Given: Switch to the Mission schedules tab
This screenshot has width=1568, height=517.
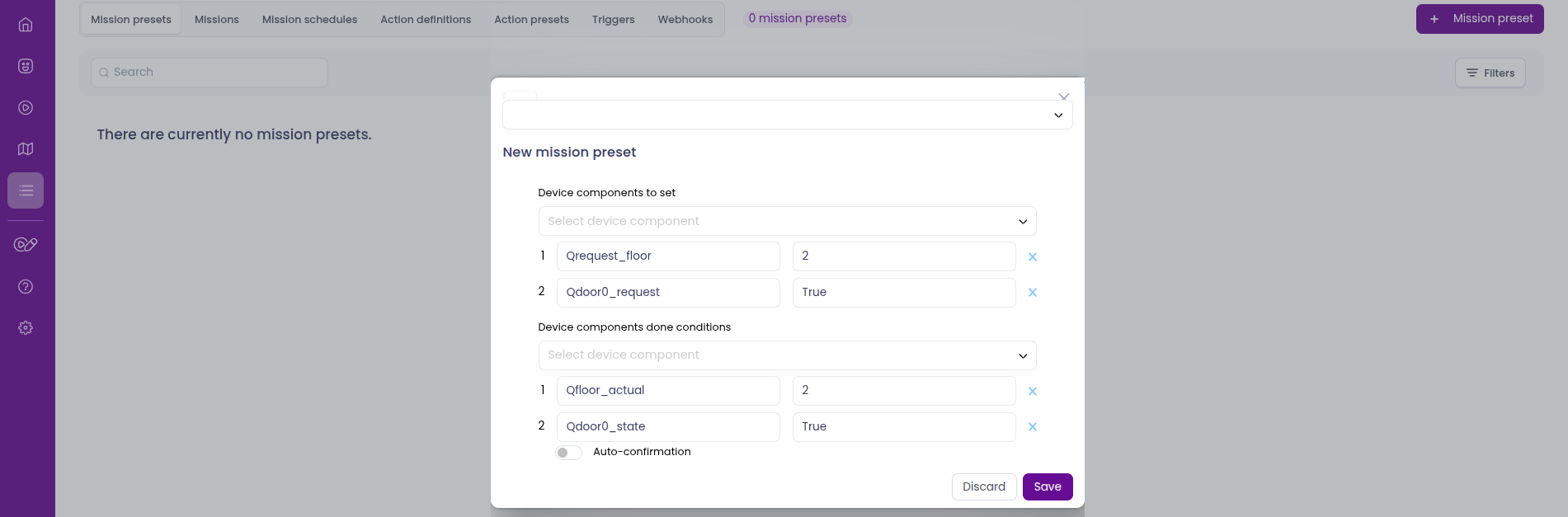Looking at the screenshot, I should point(309,20).
